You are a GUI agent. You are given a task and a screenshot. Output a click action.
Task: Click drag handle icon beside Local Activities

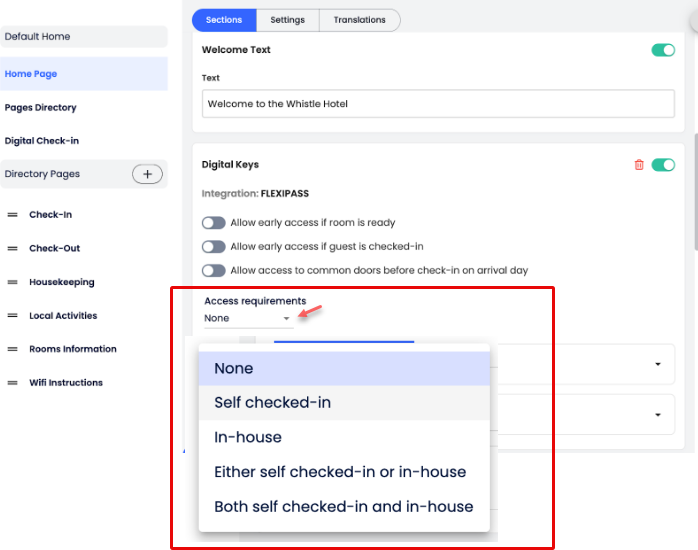13,316
